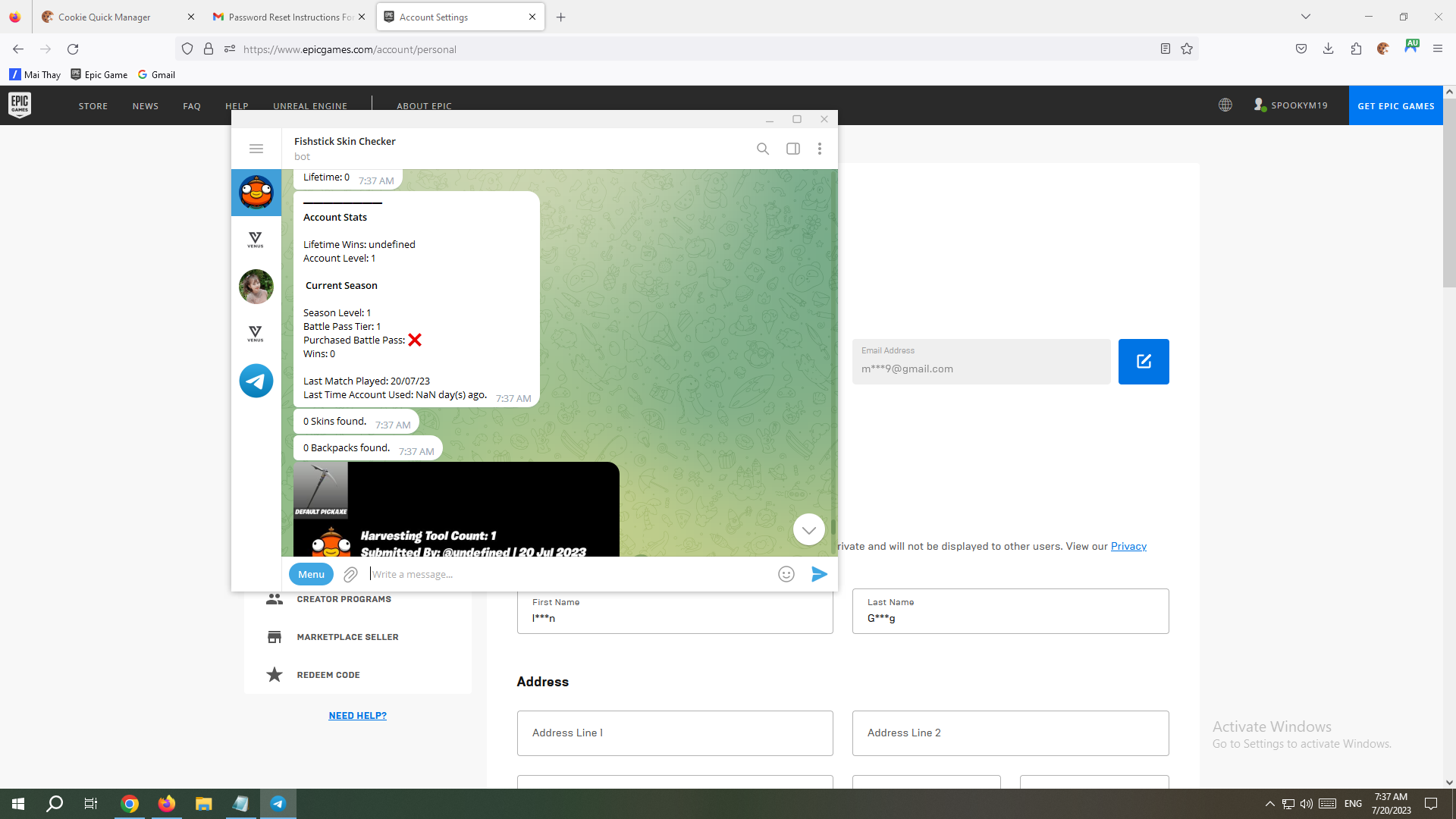The height and width of the screenshot is (819, 1456).
Task: Toggle reader view icon
Action: pyautogui.click(x=1166, y=49)
